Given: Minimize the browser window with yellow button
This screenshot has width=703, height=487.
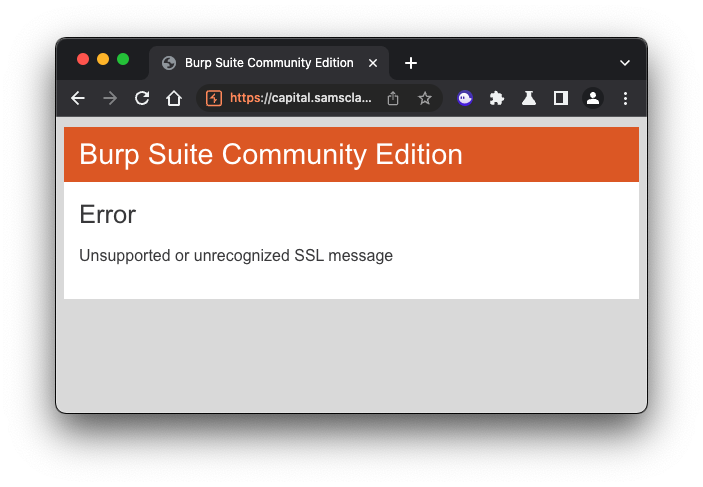Looking at the screenshot, I should (x=103, y=59).
